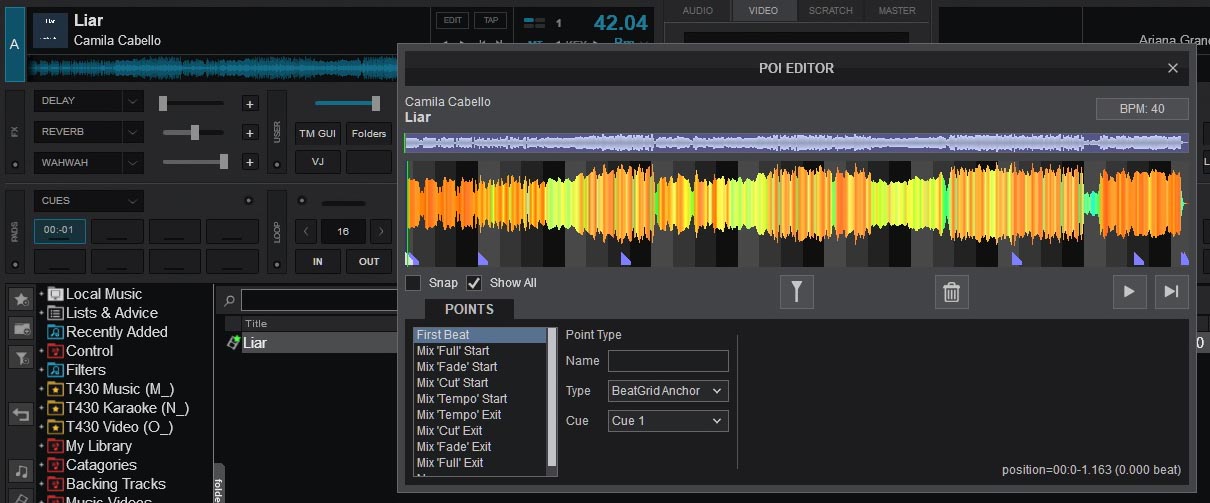The height and width of the screenshot is (503, 1210).
Task: Click the Local Music folder icon
Action: pyautogui.click(x=56, y=294)
